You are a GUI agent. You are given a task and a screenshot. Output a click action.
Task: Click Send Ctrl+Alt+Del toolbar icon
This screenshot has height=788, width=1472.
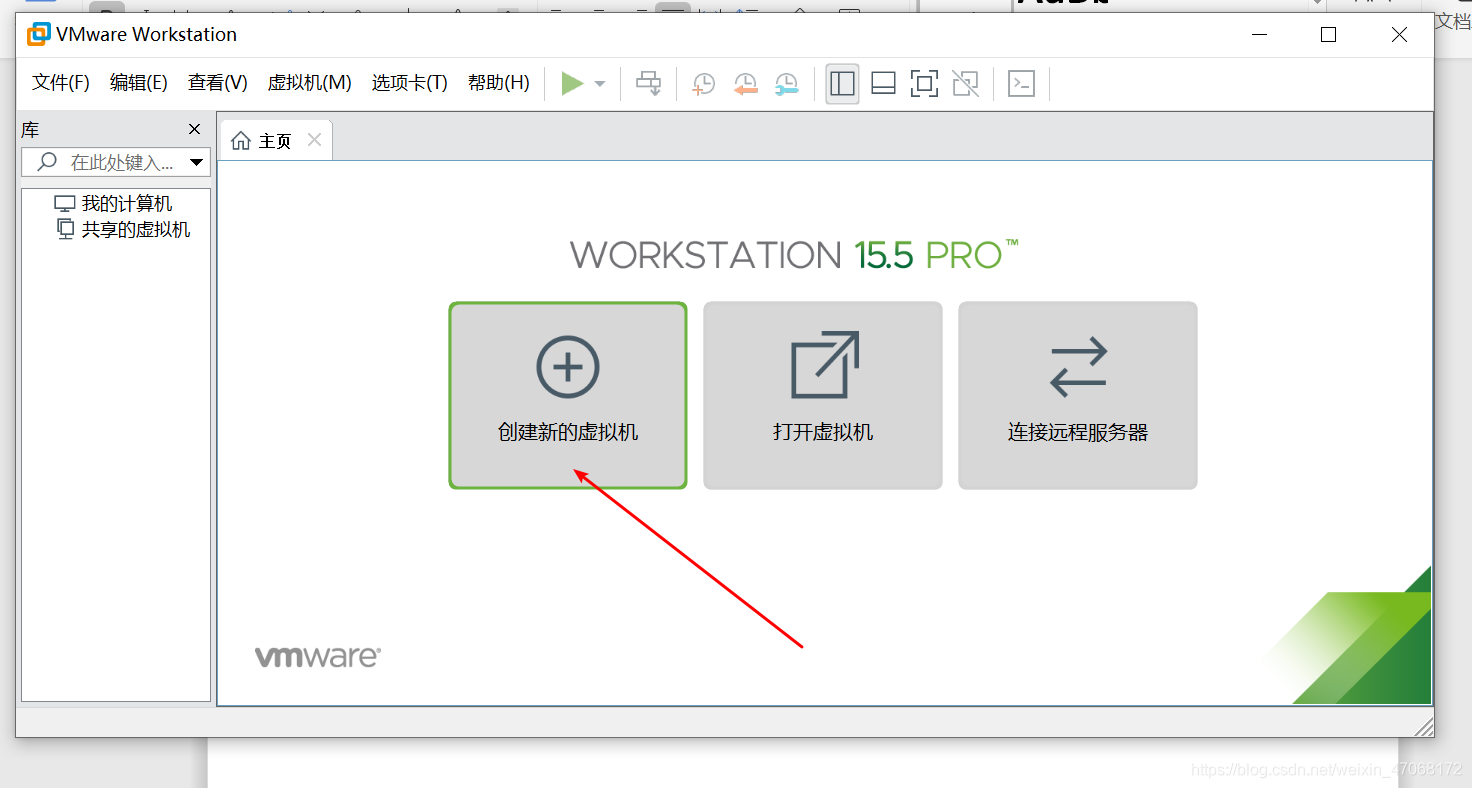pos(649,84)
